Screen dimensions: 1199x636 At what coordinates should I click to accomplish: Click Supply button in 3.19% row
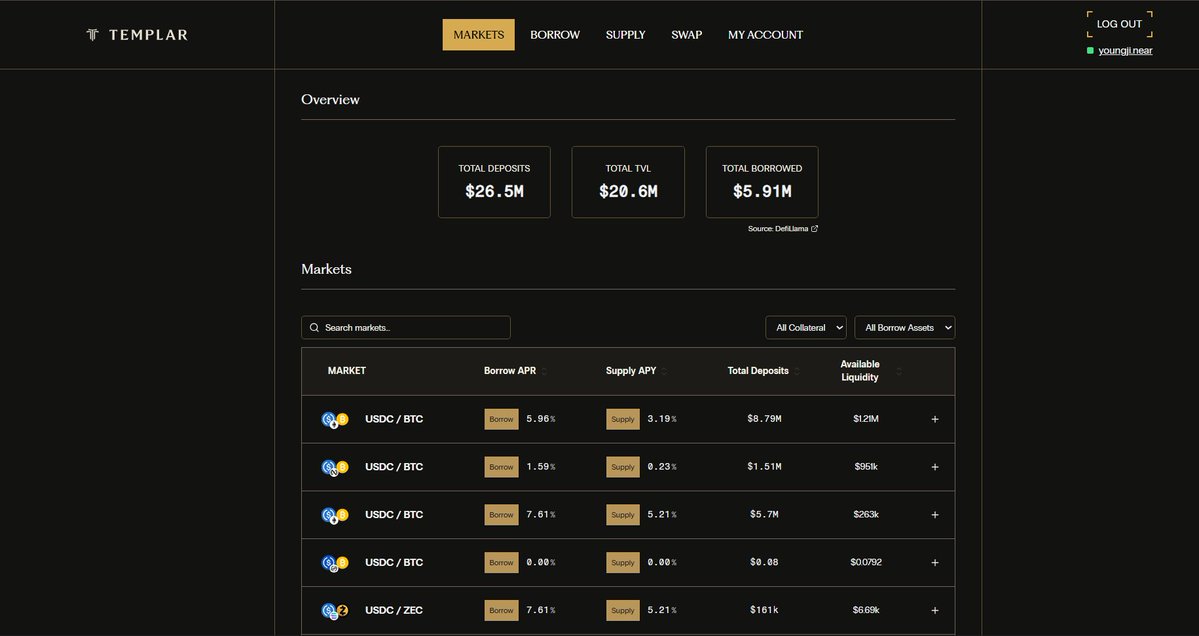click(623, 419)
